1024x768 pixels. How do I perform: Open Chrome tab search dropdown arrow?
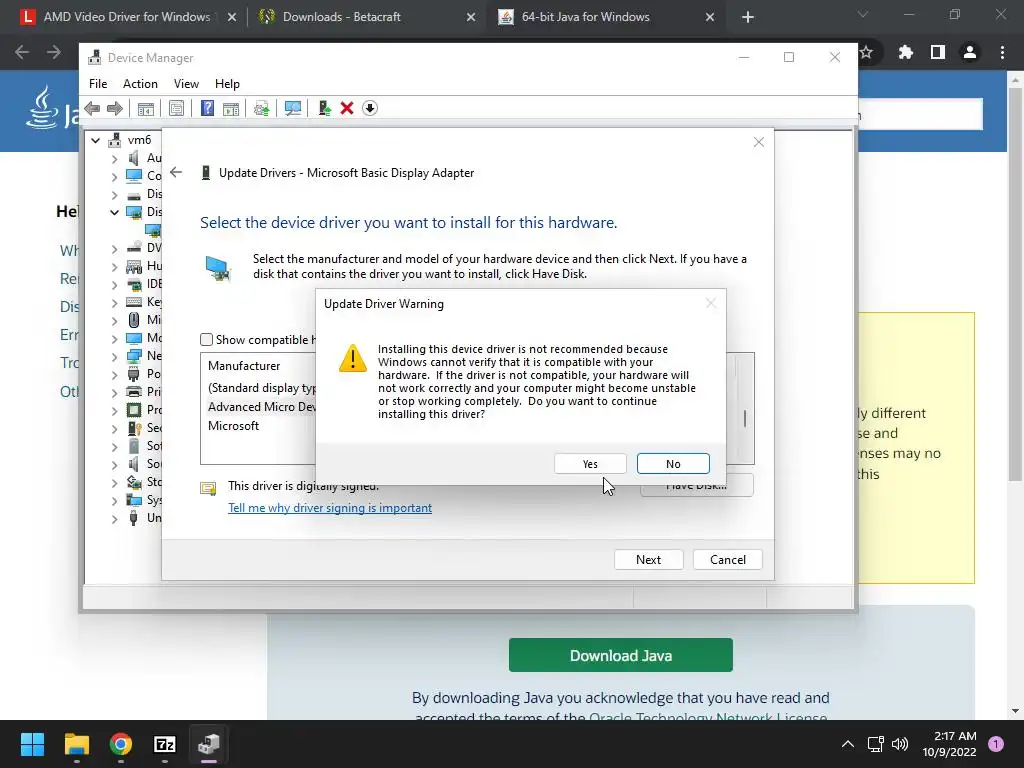pyautogui.click(x=863, y=14)
